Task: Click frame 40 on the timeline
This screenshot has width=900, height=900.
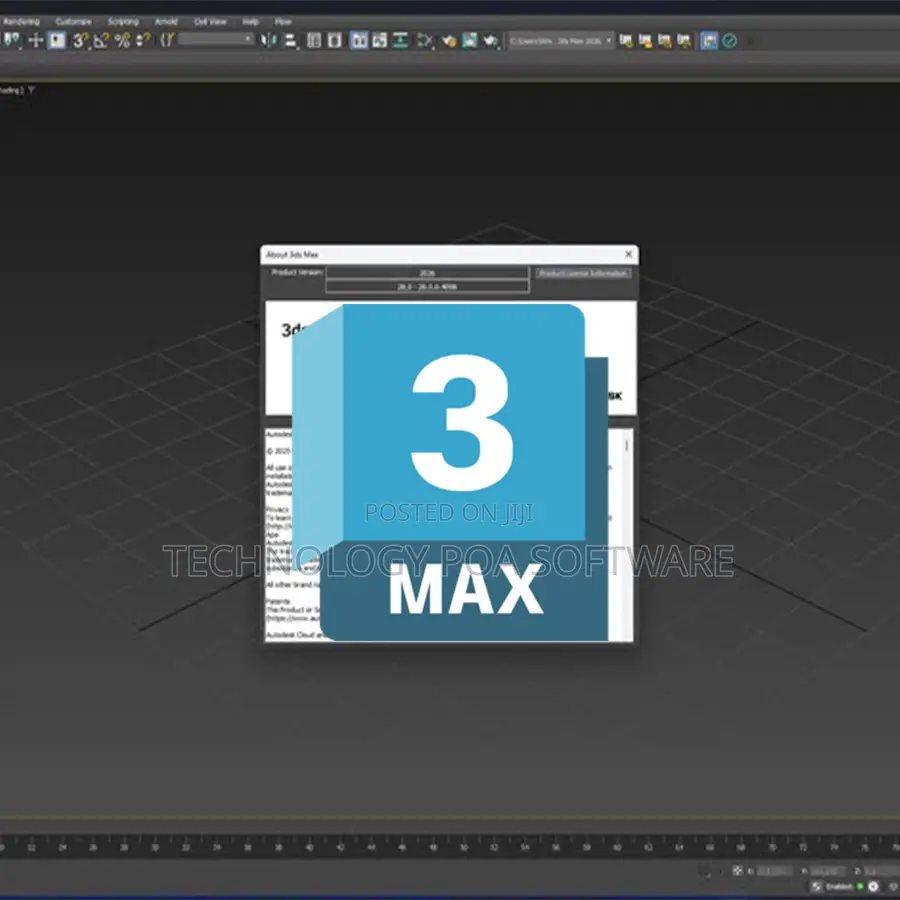Action: coord(309,847)
